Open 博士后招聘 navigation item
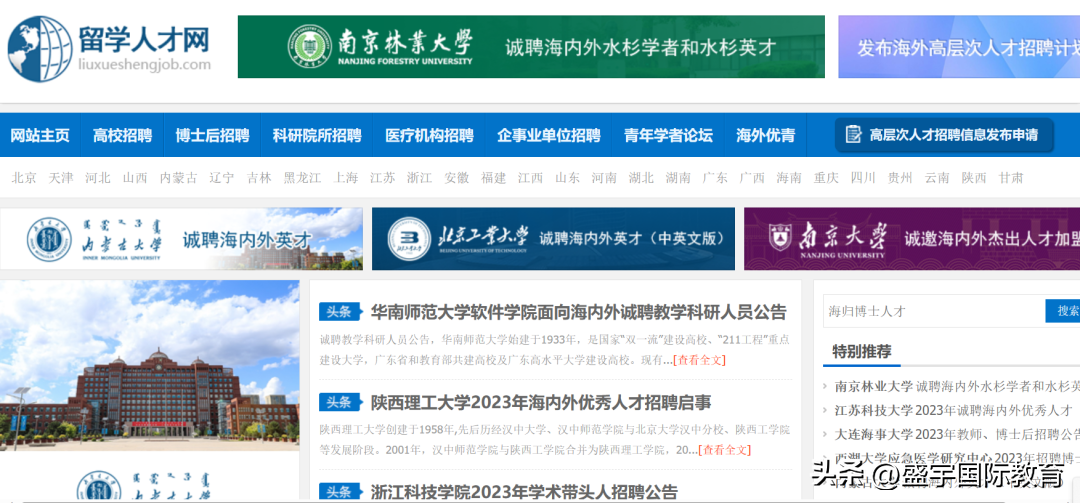Viewport: 1080px width, 503px height. coord(212,135)
